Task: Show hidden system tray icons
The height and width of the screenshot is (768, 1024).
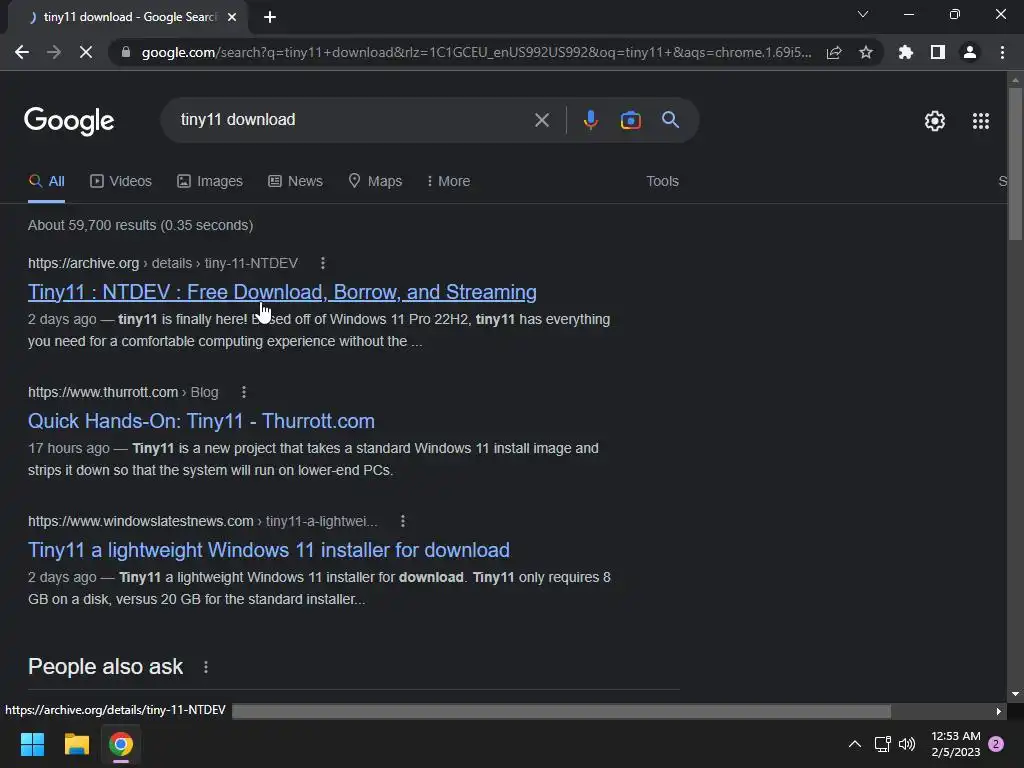Action: (x=854, y=744)
